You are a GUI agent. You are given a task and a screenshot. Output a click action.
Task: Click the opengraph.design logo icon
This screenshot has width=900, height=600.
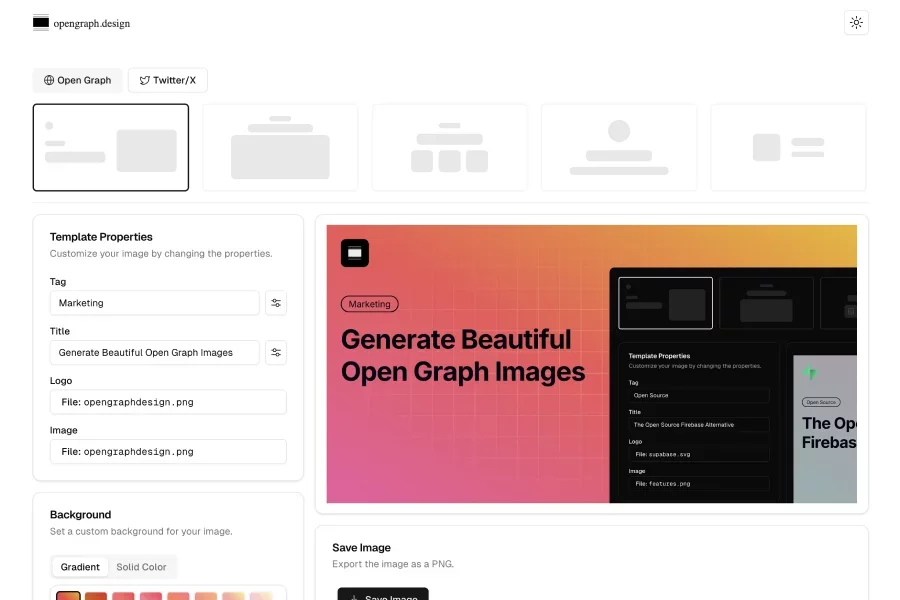40,21
